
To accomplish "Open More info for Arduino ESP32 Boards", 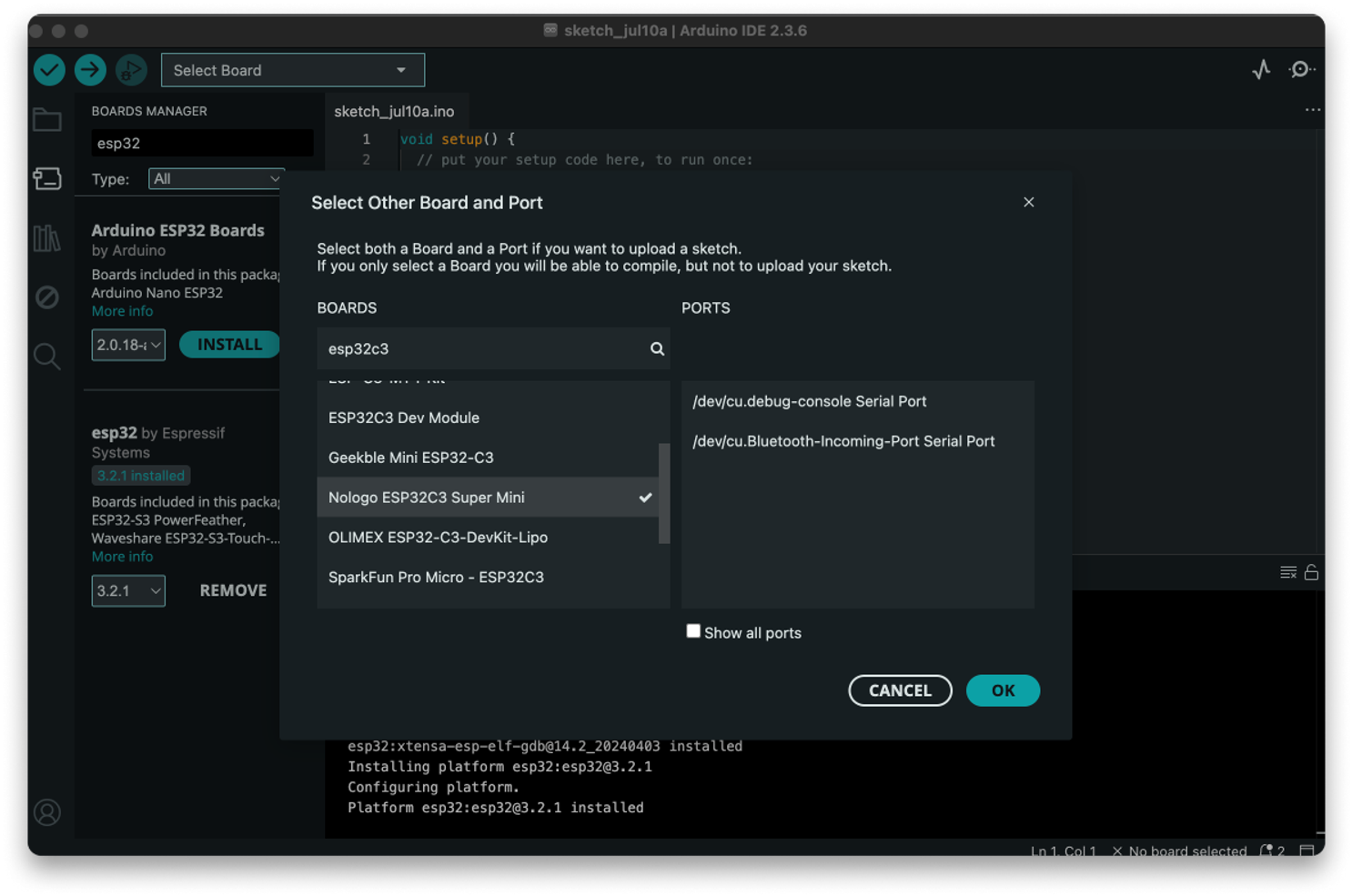I will click(122, 311).
